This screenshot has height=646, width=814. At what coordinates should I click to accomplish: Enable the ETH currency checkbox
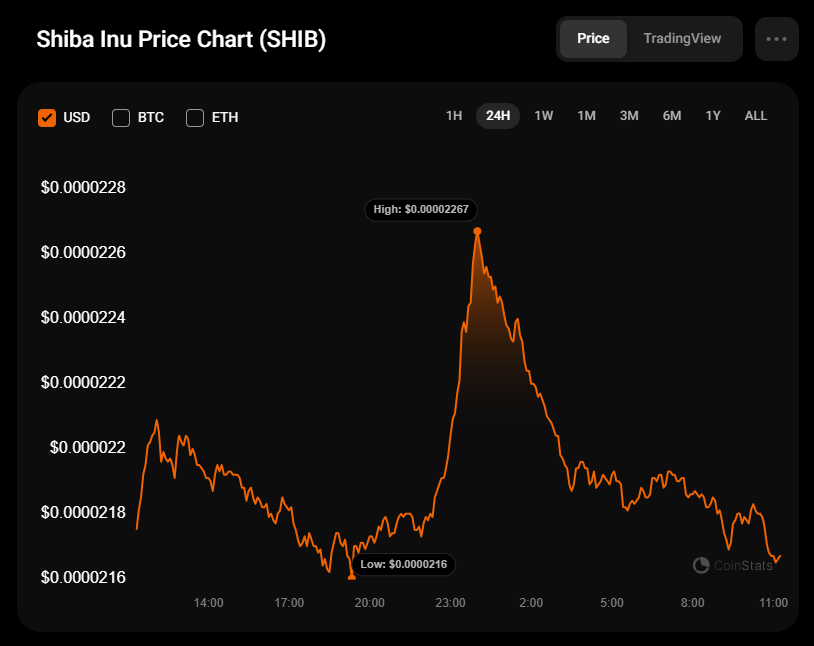coord(195,117)
